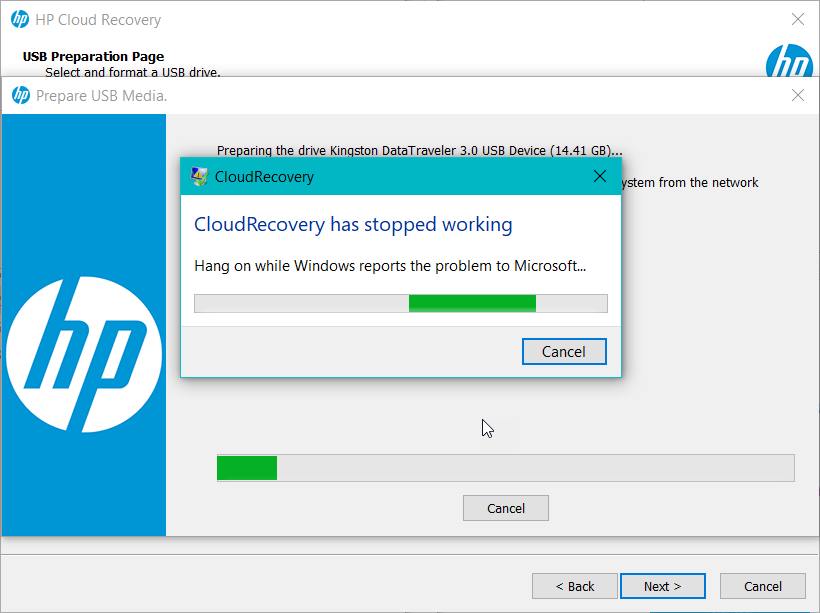Click the 'USB Preparation Page' heading
Viewport: 820px width, 613px height.
93,57
